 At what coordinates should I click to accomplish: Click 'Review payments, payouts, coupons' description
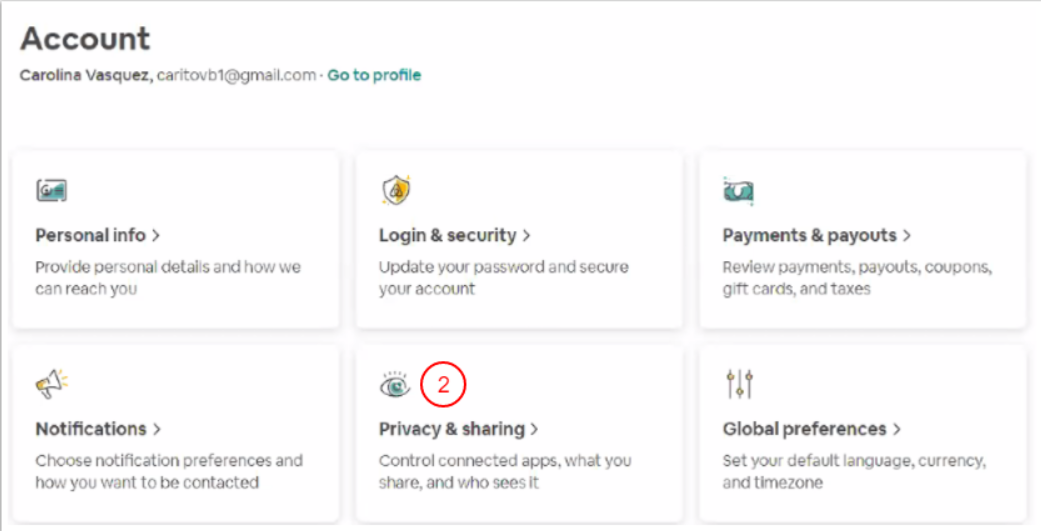coord(856,278)
